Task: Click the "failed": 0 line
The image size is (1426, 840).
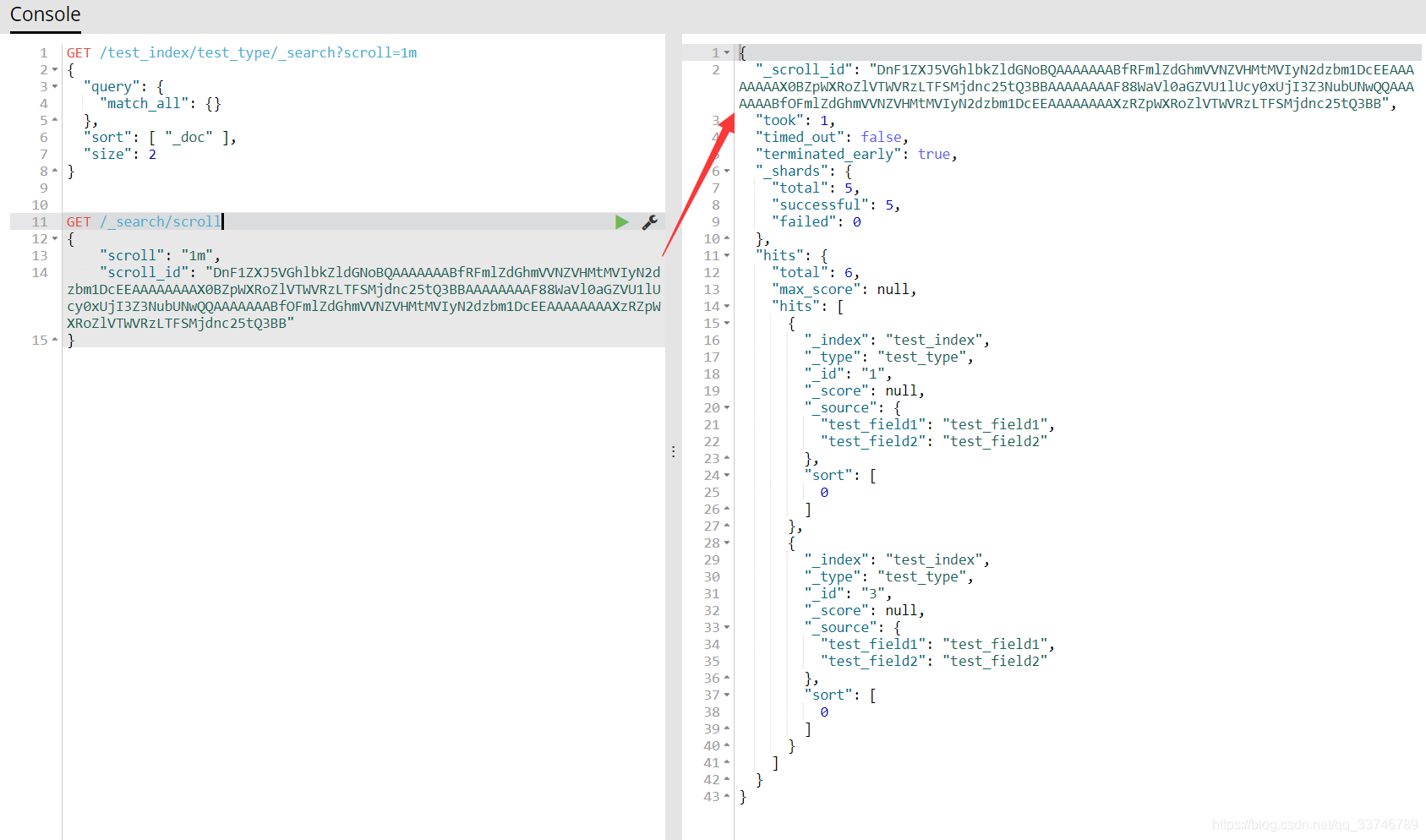Action: click(x=816, y=222)
